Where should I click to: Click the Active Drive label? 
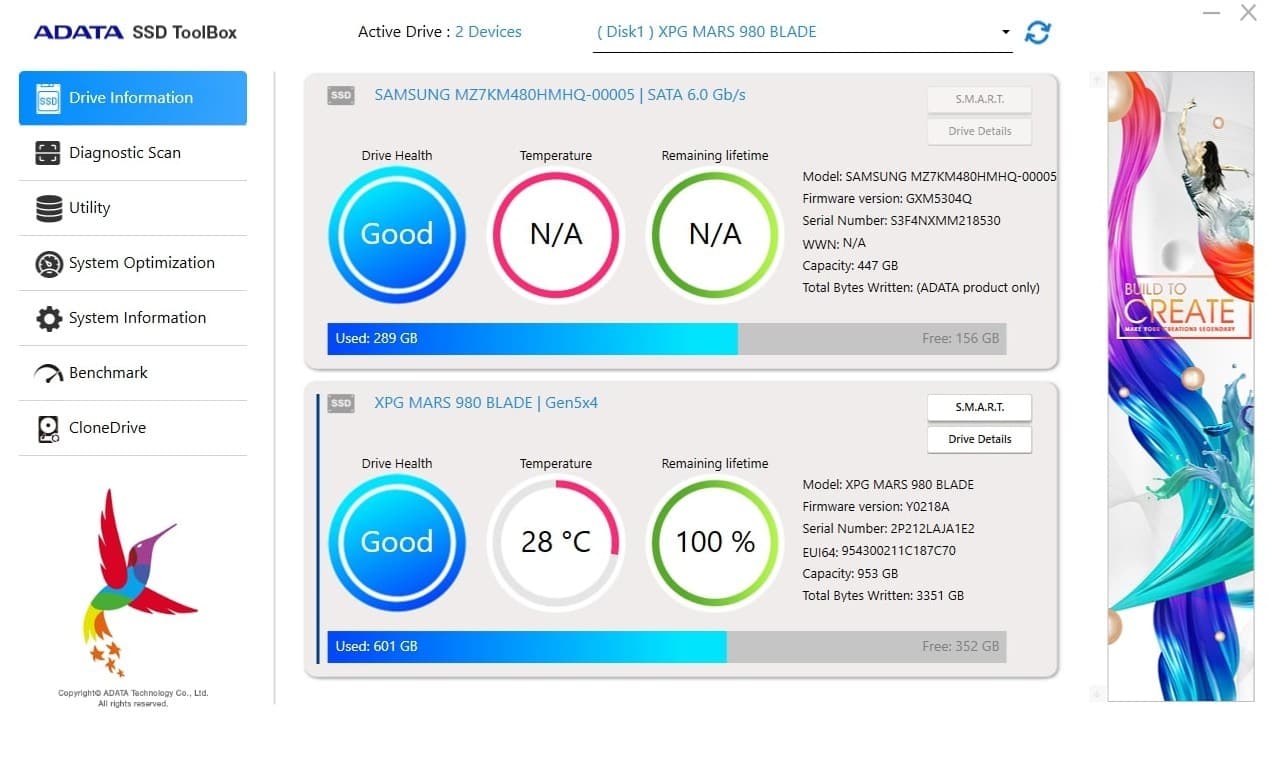pyautogui.click(x=402, y=32)
